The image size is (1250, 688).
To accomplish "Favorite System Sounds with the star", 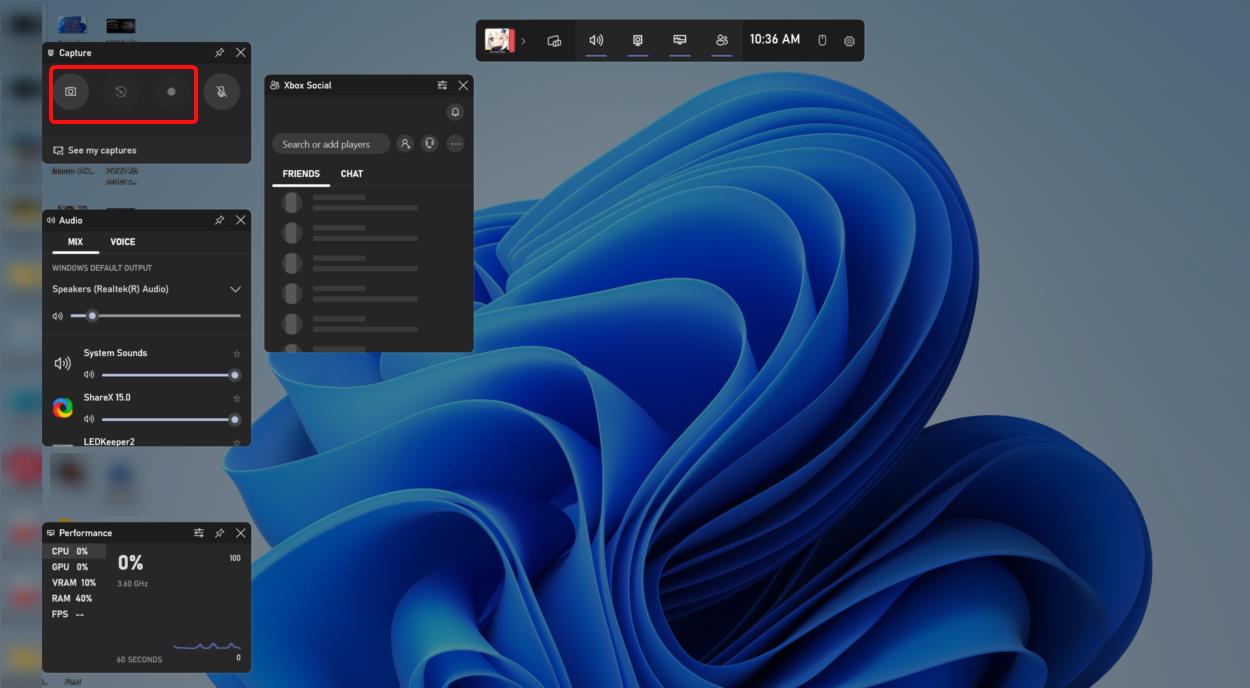I will 235,352.
